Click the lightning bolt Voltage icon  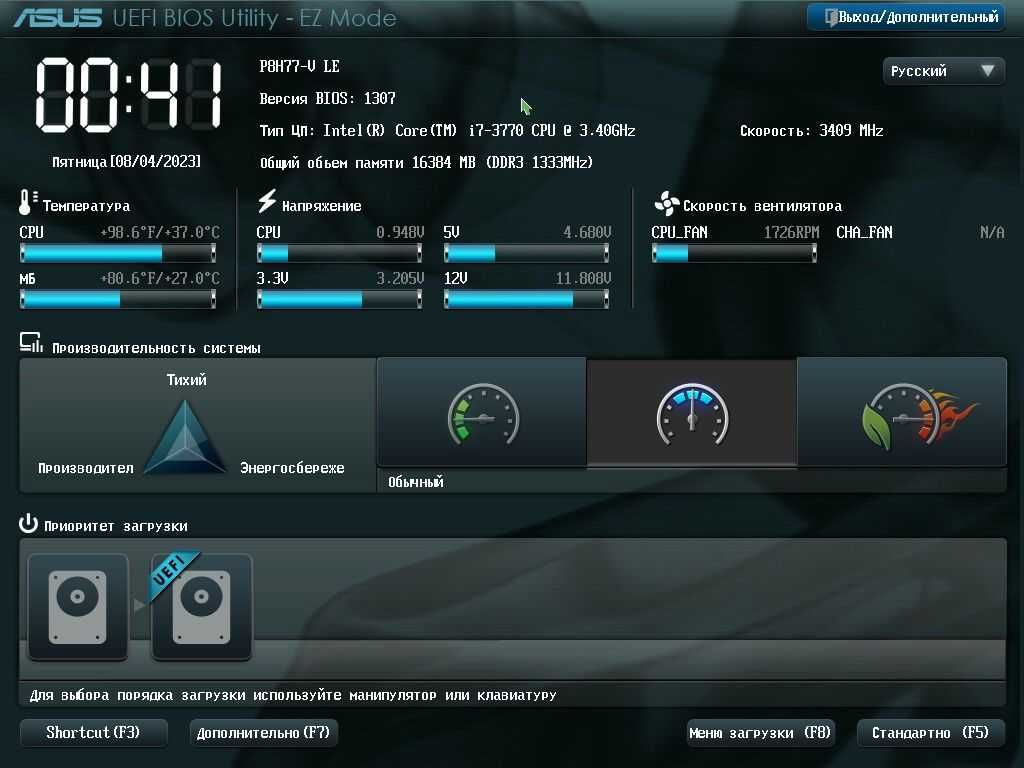266,202
